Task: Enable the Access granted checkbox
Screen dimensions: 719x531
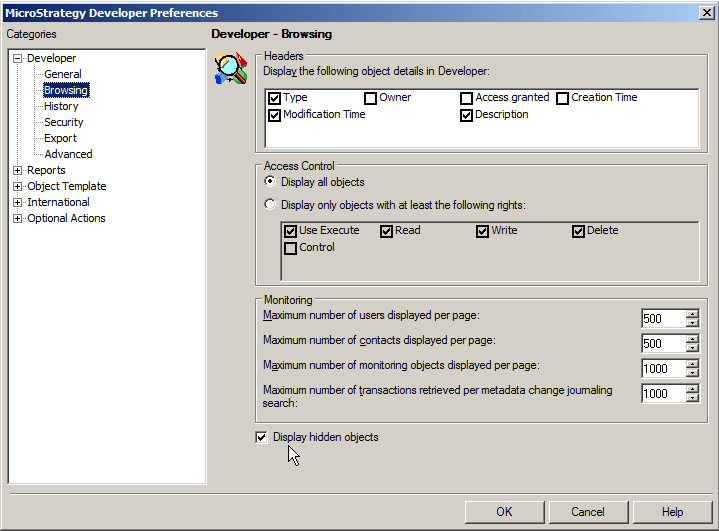Action: pos(466,98)
